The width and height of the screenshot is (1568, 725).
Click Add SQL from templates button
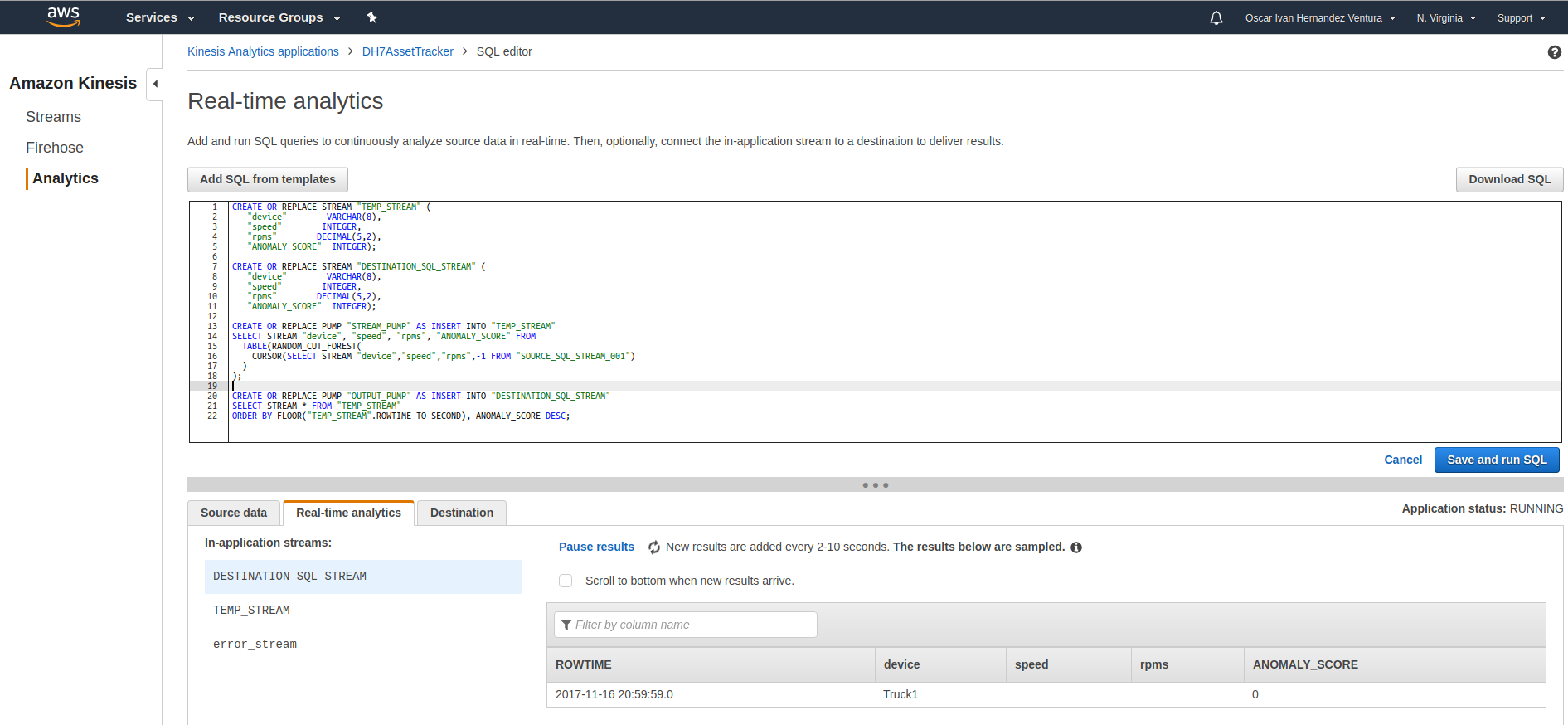[268, 179]
